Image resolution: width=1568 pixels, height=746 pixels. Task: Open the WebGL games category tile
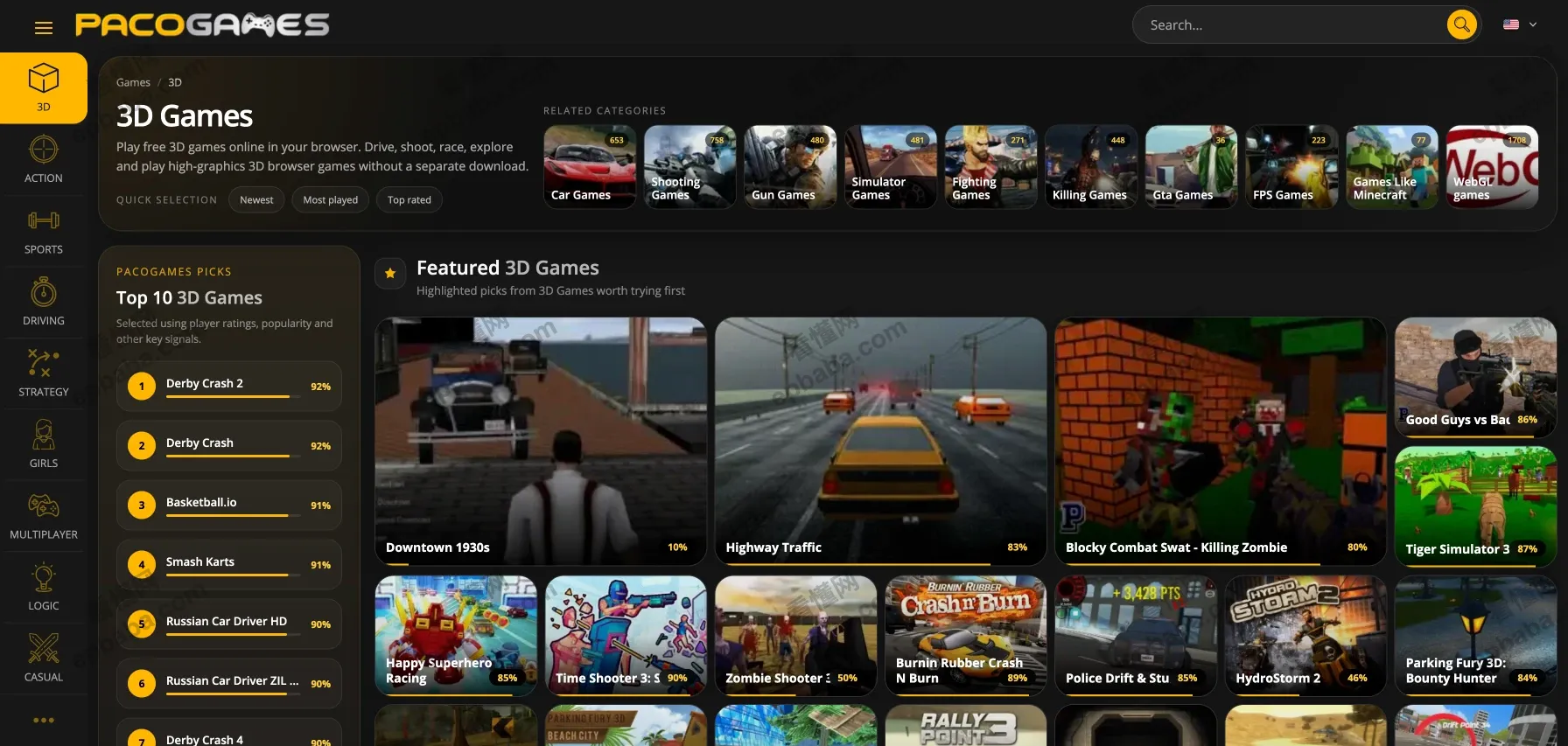tap(1492, 167)
